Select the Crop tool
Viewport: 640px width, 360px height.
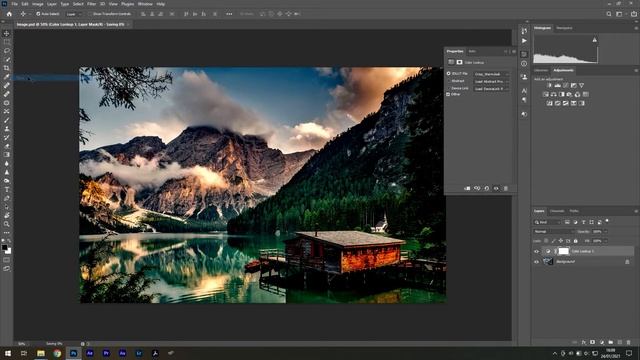coord(7,68)
